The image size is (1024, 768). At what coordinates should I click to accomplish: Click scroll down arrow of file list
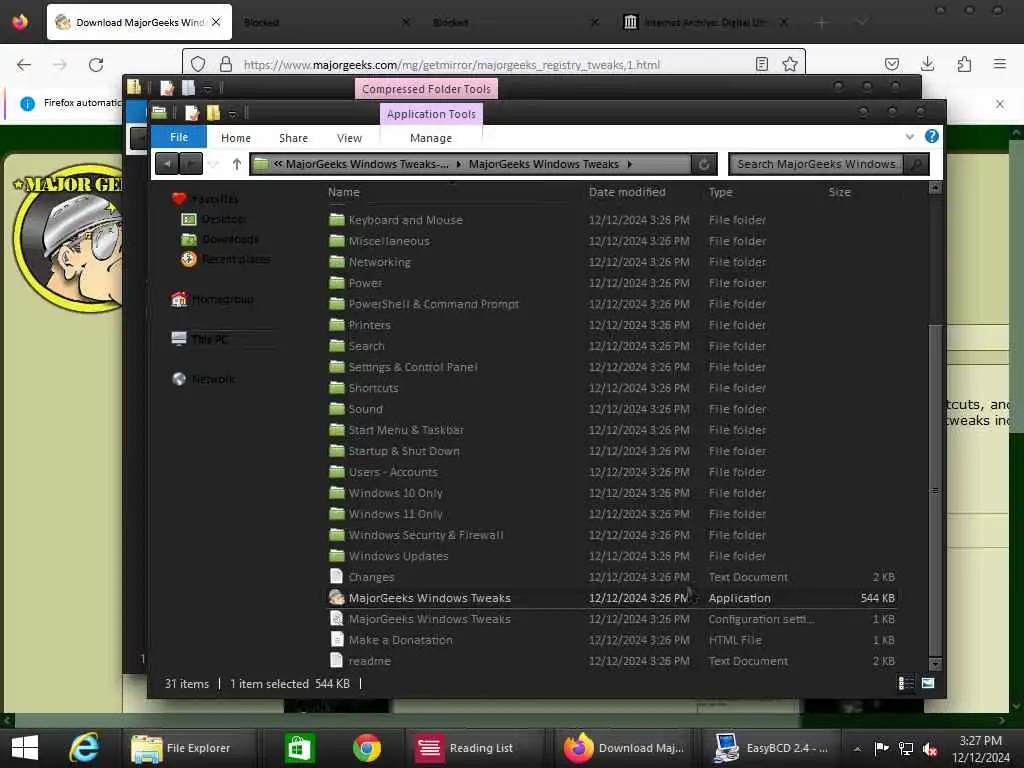pyautogui.click(x=935, y=664)
